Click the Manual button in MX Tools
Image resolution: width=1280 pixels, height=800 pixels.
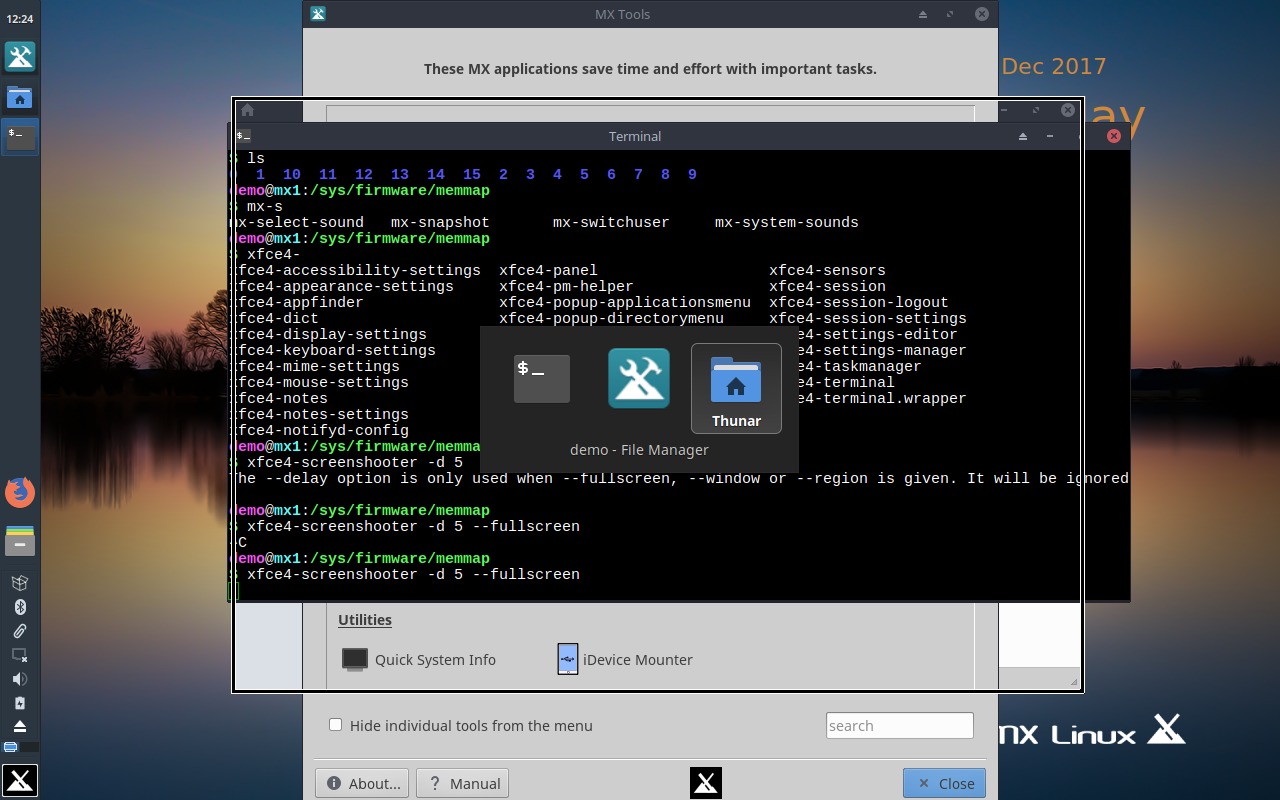coord(462,783)
